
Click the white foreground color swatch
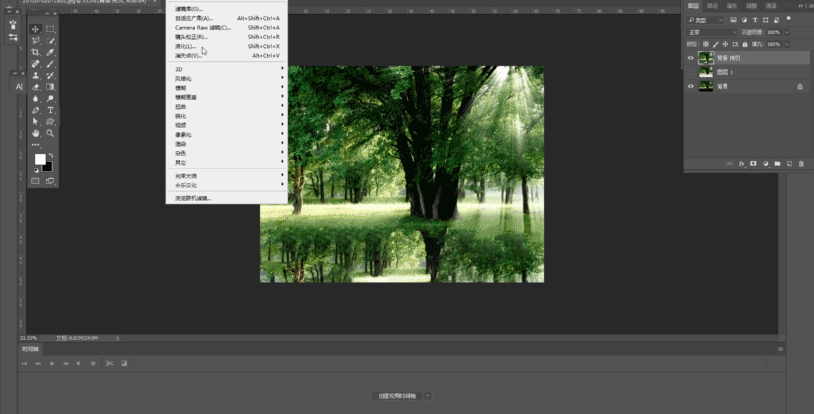tap(40, 159)
